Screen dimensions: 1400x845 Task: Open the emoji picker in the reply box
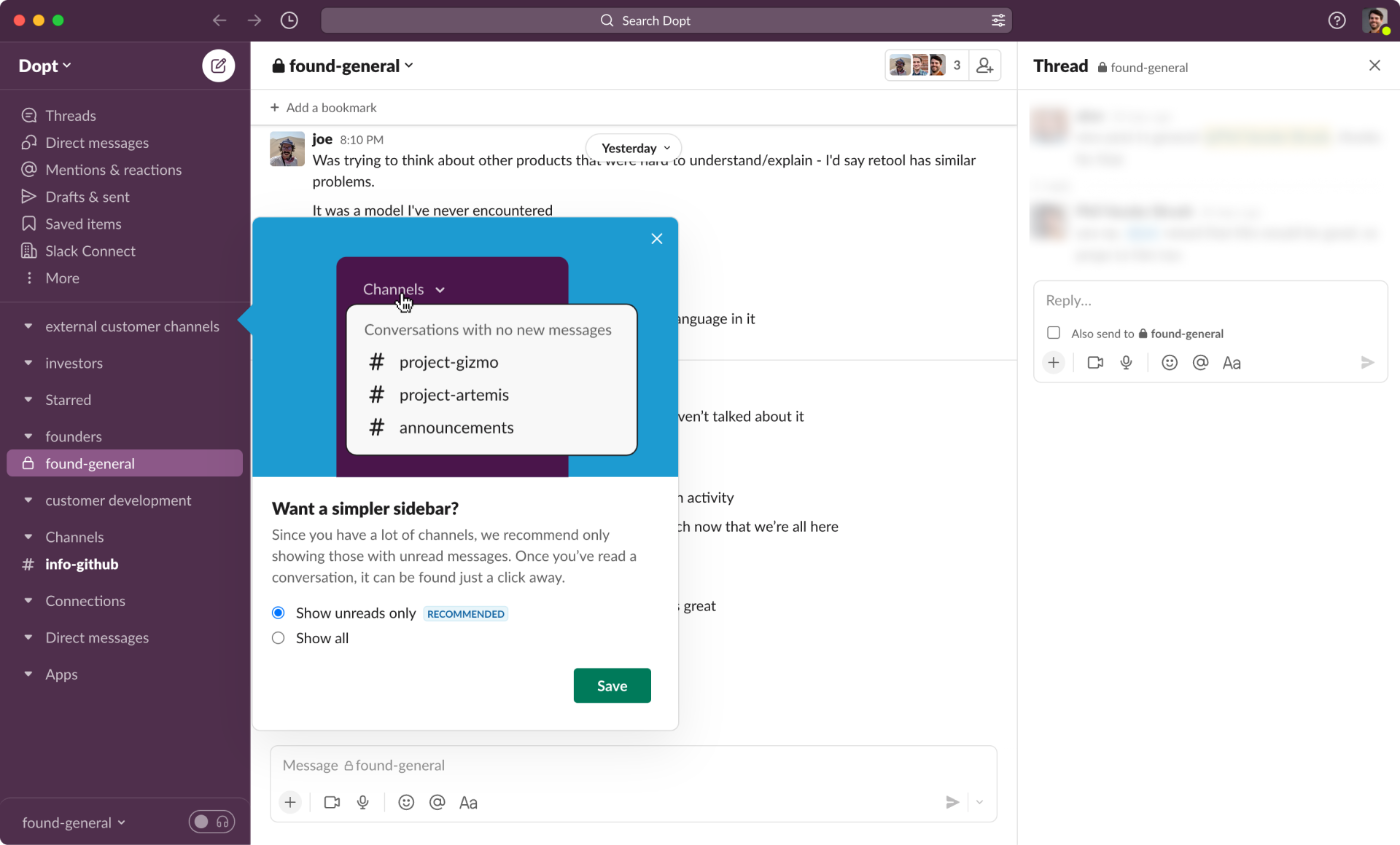click(1168, 362)
